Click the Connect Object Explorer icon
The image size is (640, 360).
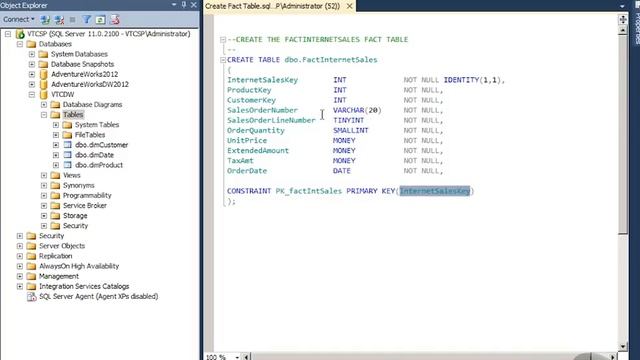45,19
